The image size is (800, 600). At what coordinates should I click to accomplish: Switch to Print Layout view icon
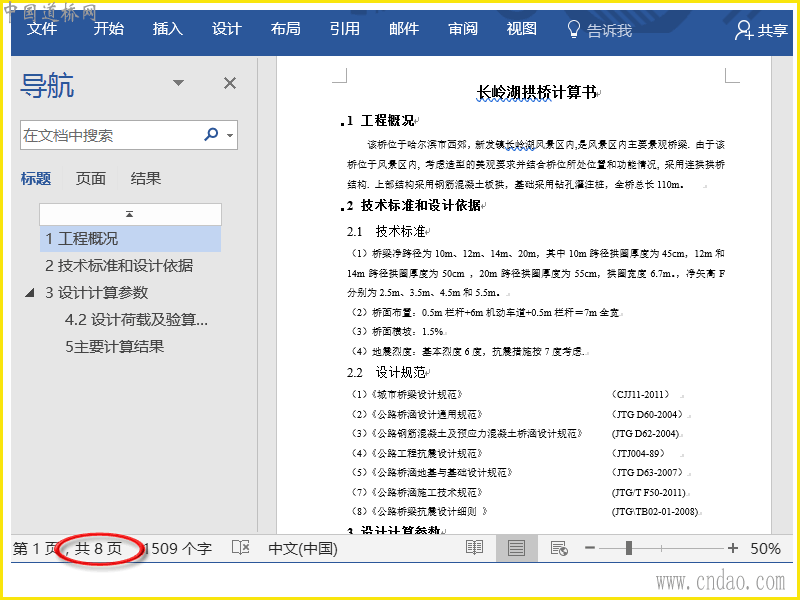point(516,548)
